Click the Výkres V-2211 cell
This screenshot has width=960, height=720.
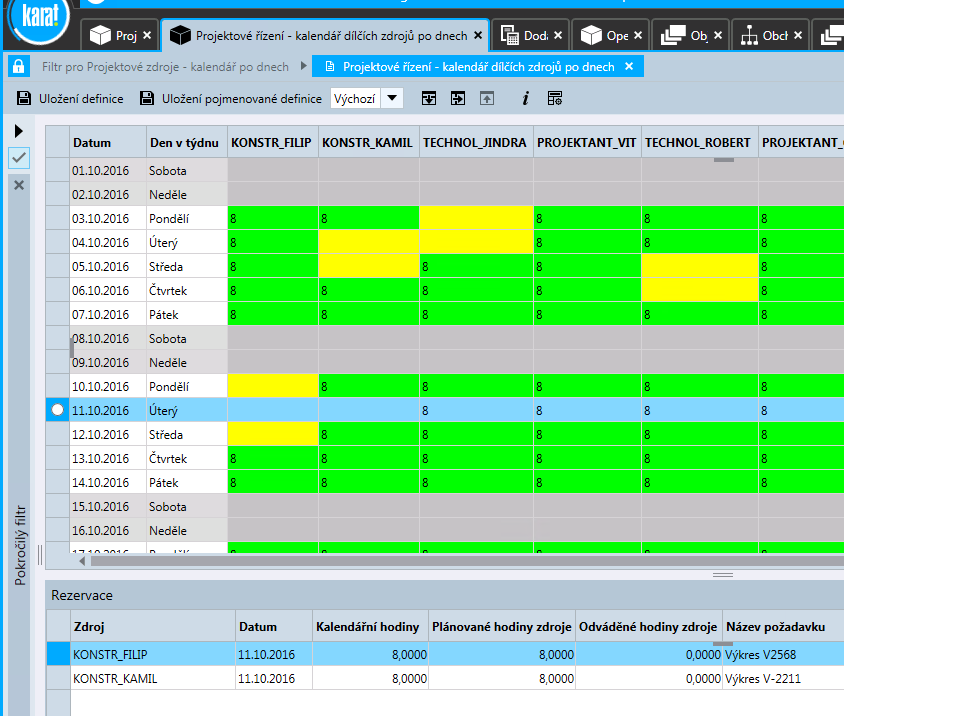tap(783, 678)
